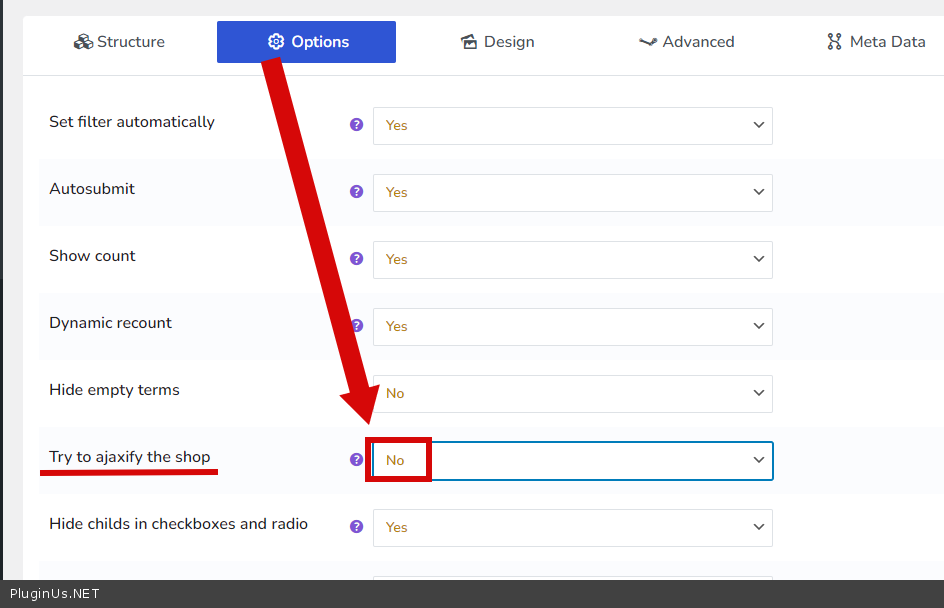
Task: Open Hide childs in checkboxes and radio dropdown
Action: 572,528
